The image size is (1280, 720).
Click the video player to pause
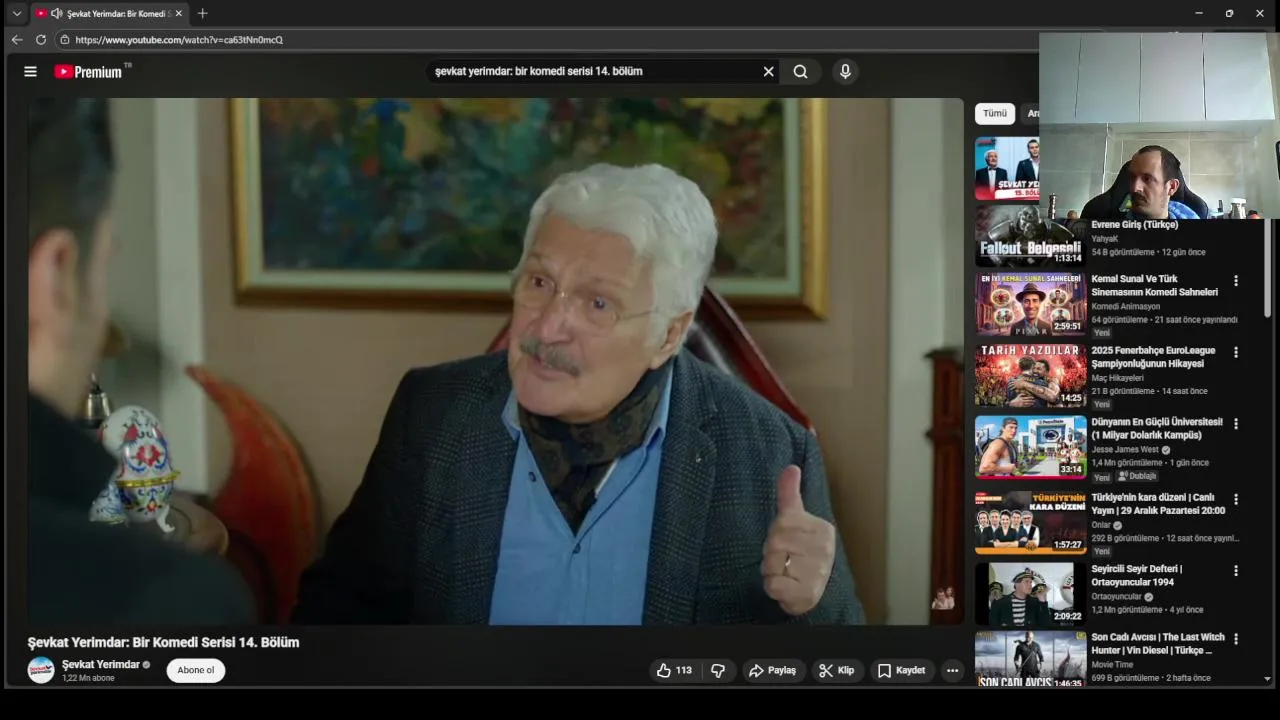coord(495,361)
